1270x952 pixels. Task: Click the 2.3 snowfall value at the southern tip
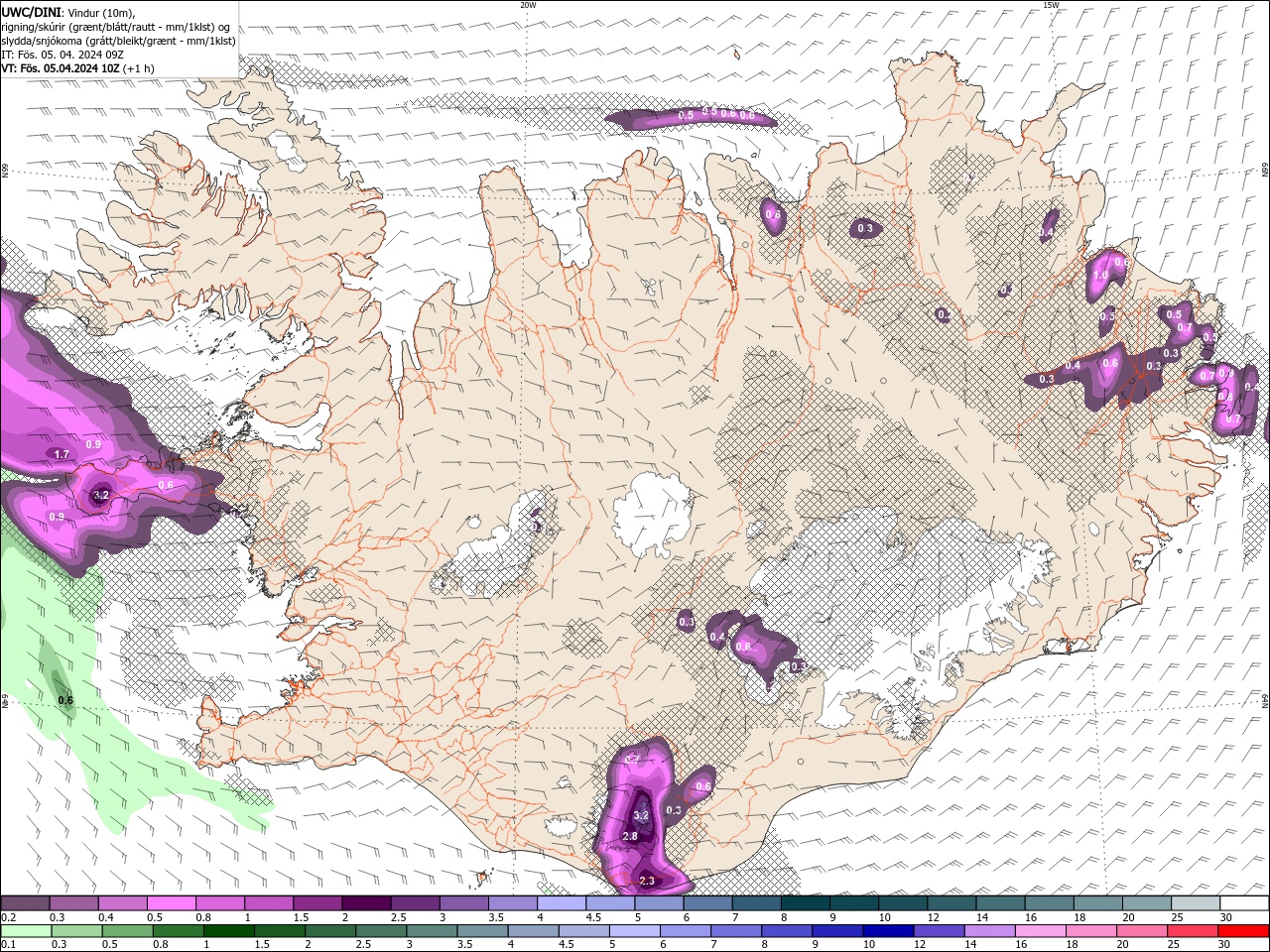point(647,881)
